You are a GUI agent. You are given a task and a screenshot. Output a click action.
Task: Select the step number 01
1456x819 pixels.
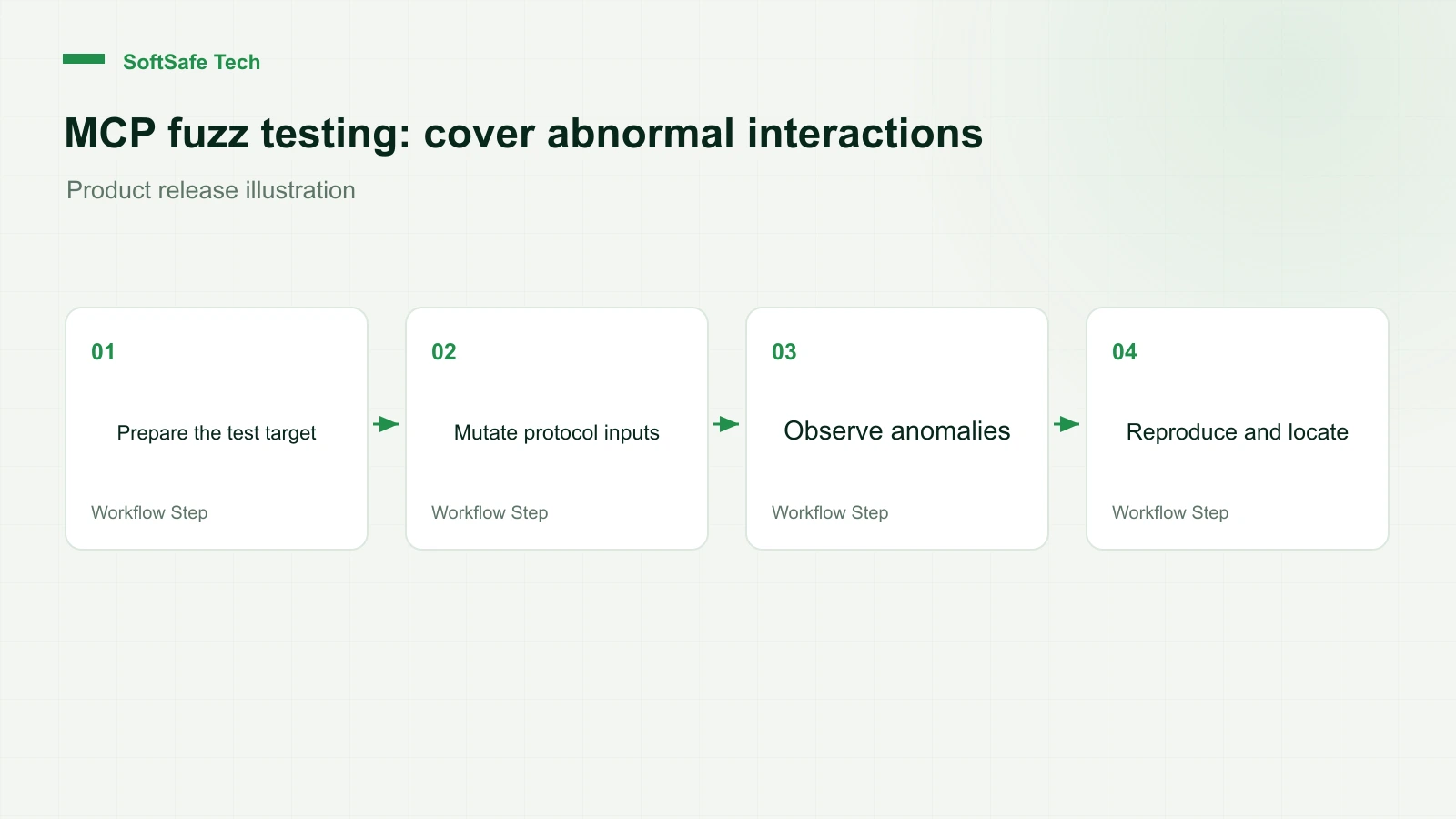103,352
